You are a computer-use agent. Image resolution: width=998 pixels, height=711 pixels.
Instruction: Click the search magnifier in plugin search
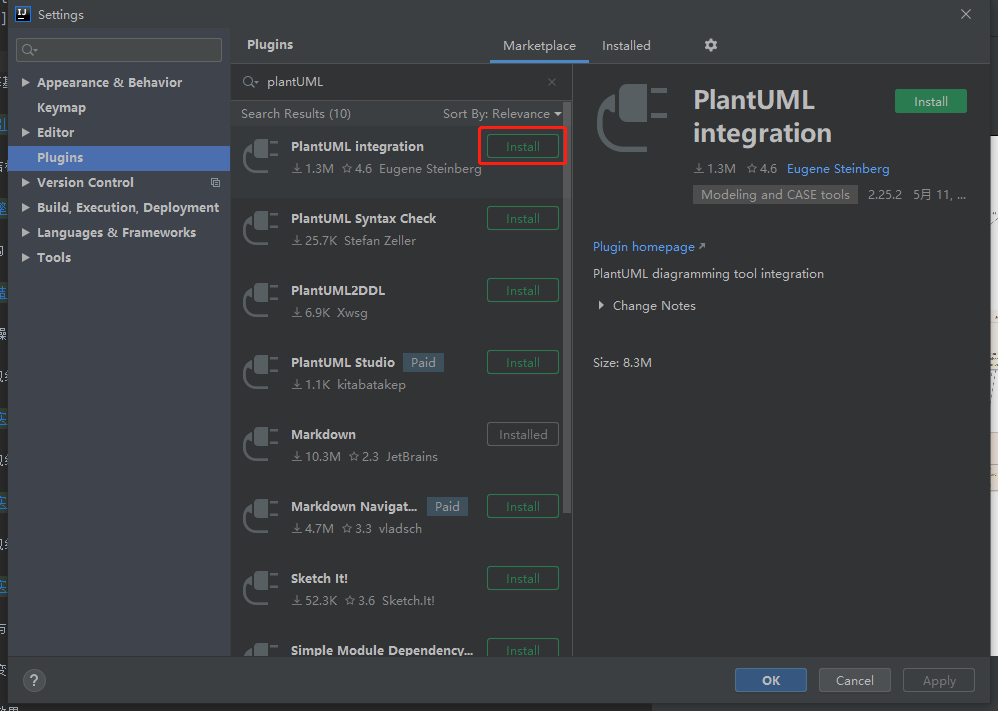pos(250,82)
